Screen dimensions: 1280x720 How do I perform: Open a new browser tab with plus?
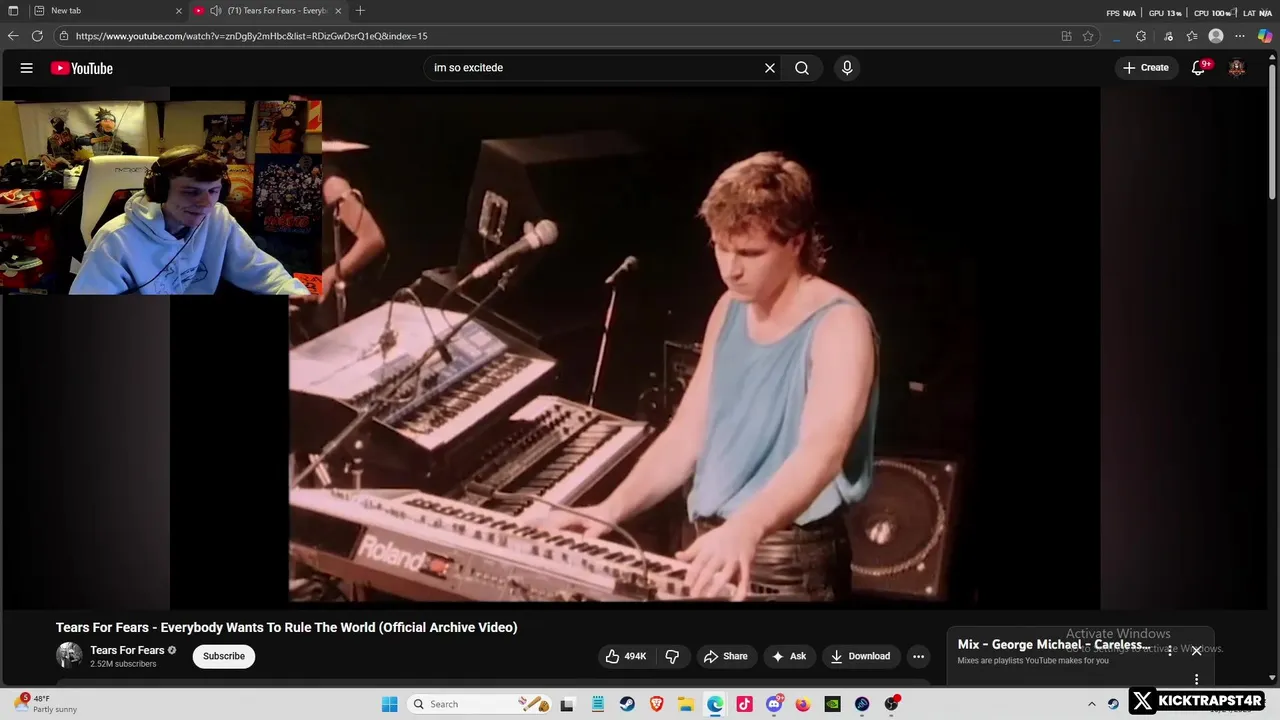[360, 11]
